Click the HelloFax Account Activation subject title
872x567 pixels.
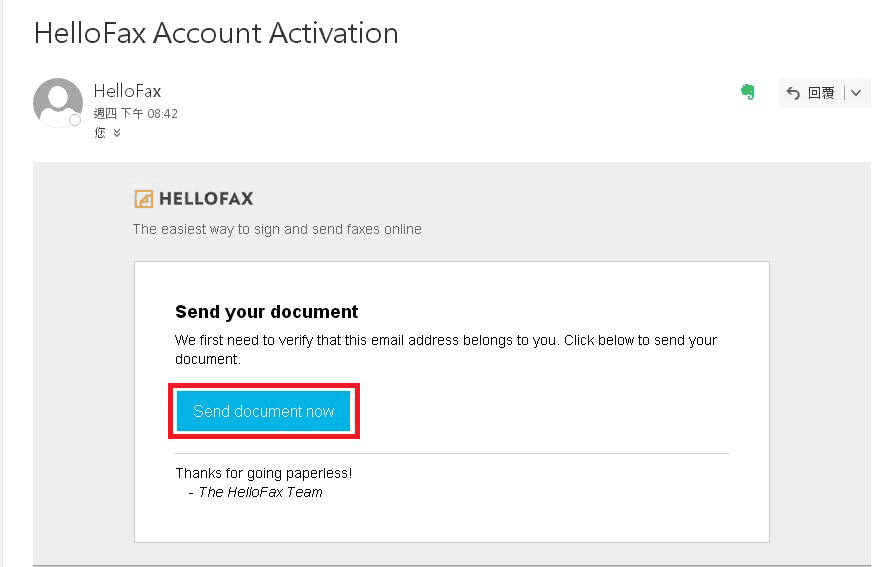tap(216, 33)
